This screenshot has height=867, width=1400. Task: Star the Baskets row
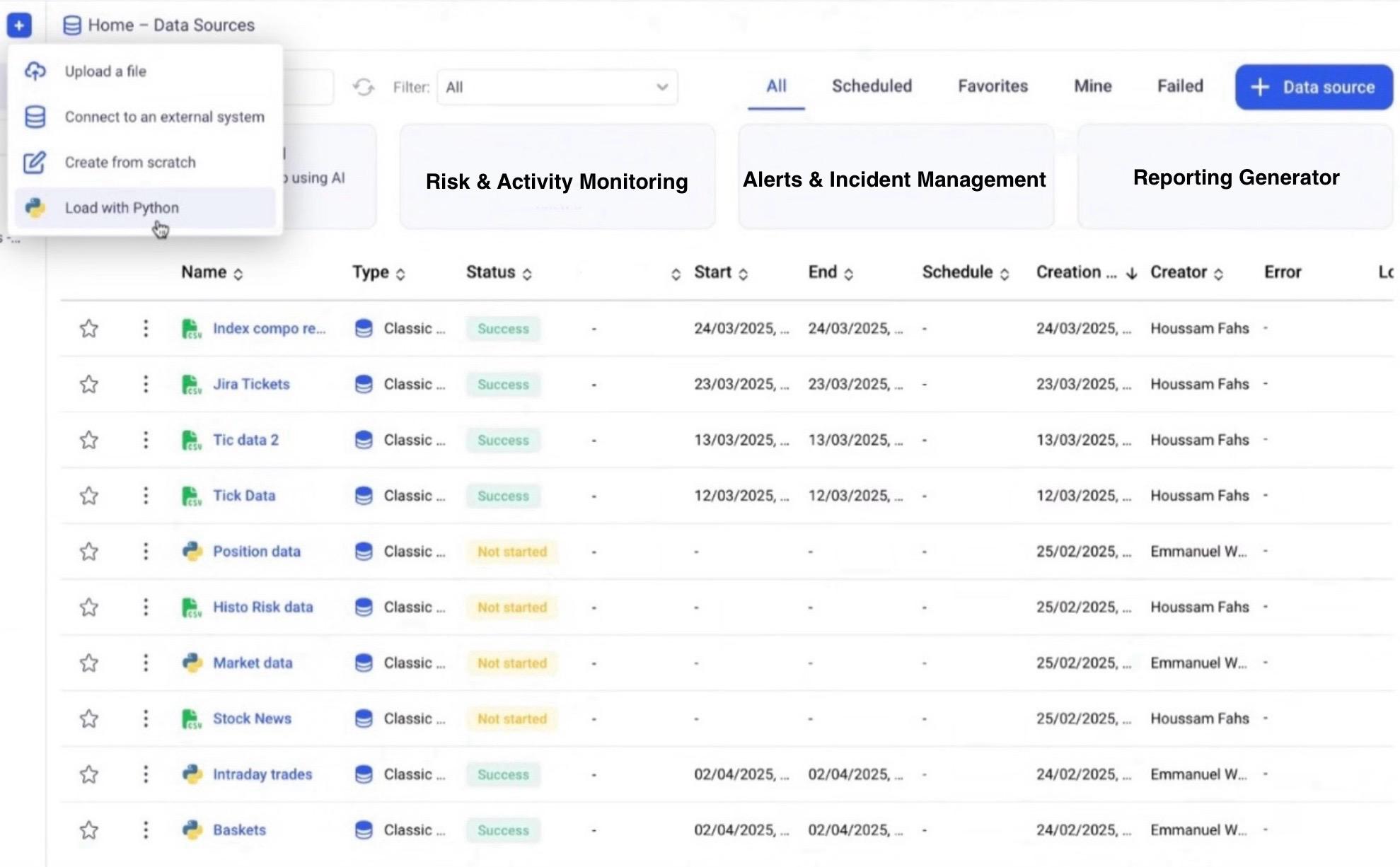pyautogui.click(x=88, y=830)
